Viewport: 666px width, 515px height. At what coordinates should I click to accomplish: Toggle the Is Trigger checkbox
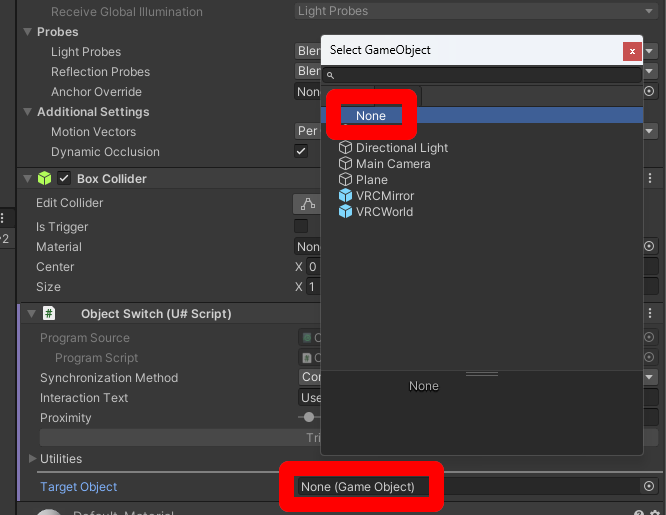pos(301,226)
